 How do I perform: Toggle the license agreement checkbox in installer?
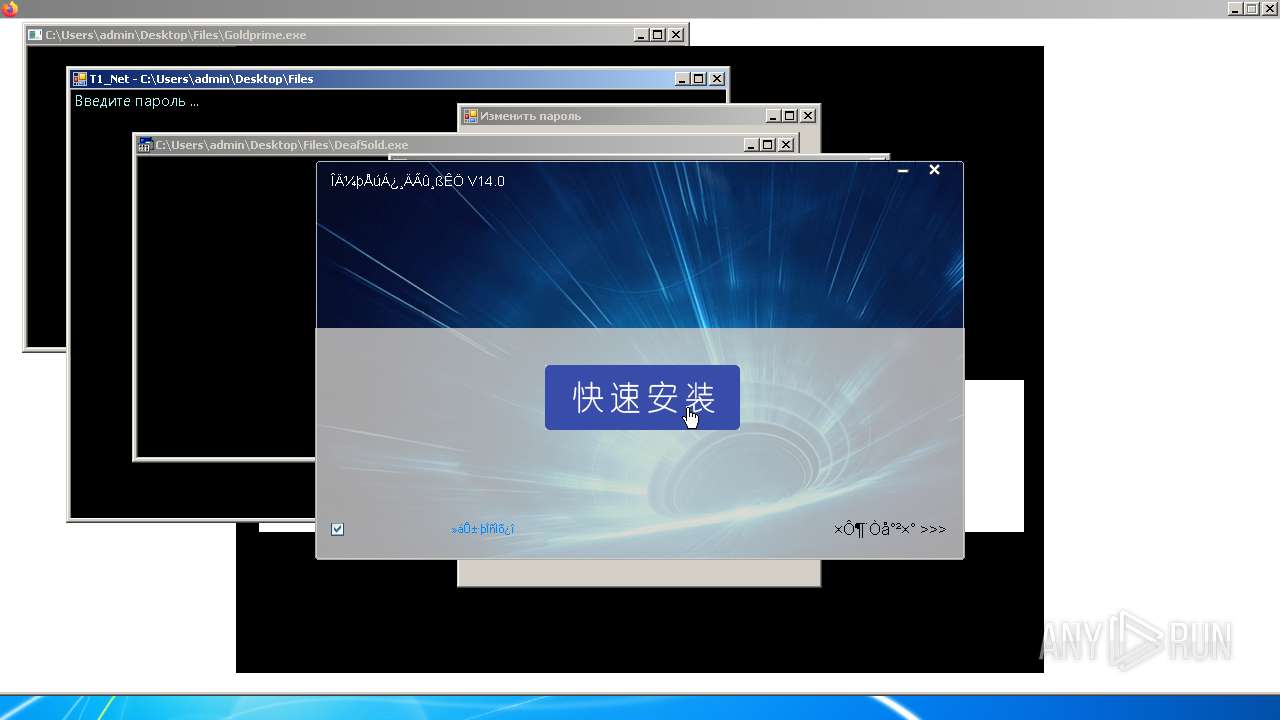coord(338,529)
